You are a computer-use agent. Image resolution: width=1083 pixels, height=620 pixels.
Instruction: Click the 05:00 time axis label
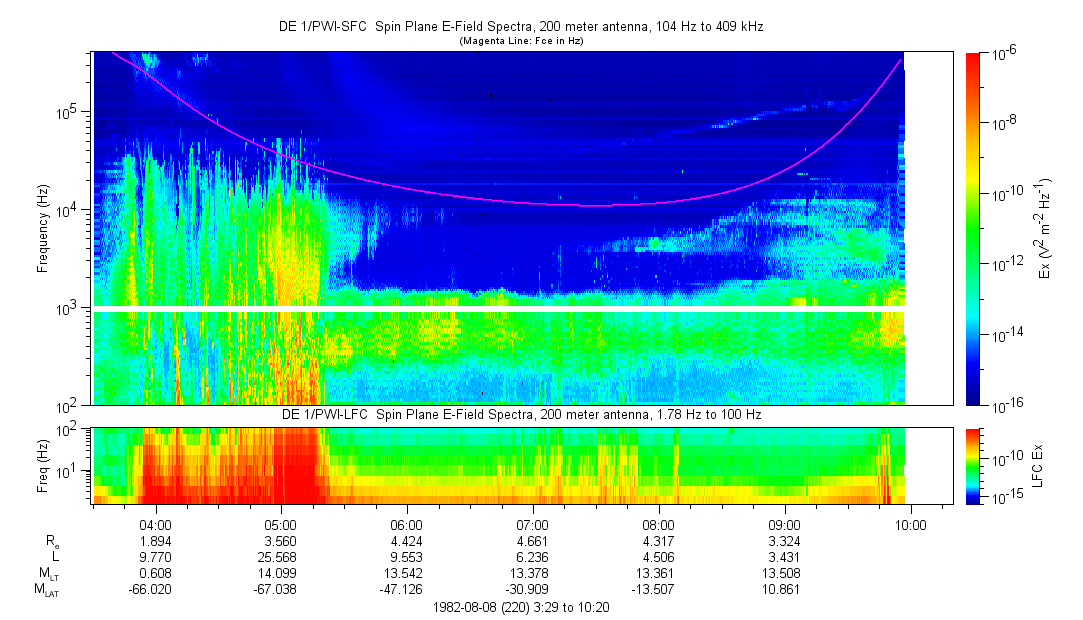click(x=280, y=525)
